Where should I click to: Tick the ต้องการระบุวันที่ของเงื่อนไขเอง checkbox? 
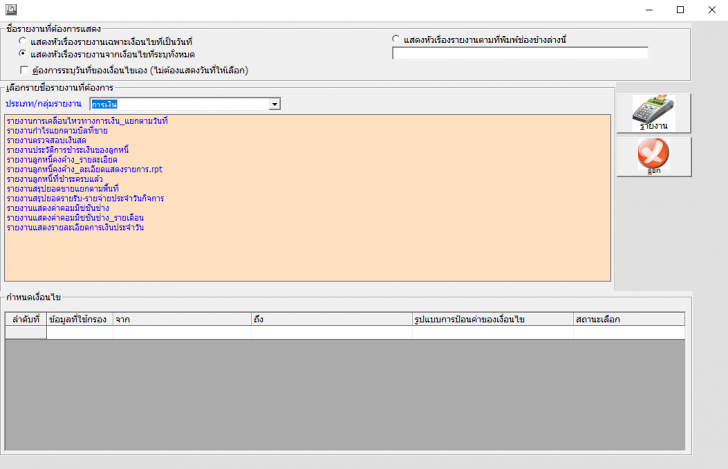pyautogui.click(x=24, y=70)
